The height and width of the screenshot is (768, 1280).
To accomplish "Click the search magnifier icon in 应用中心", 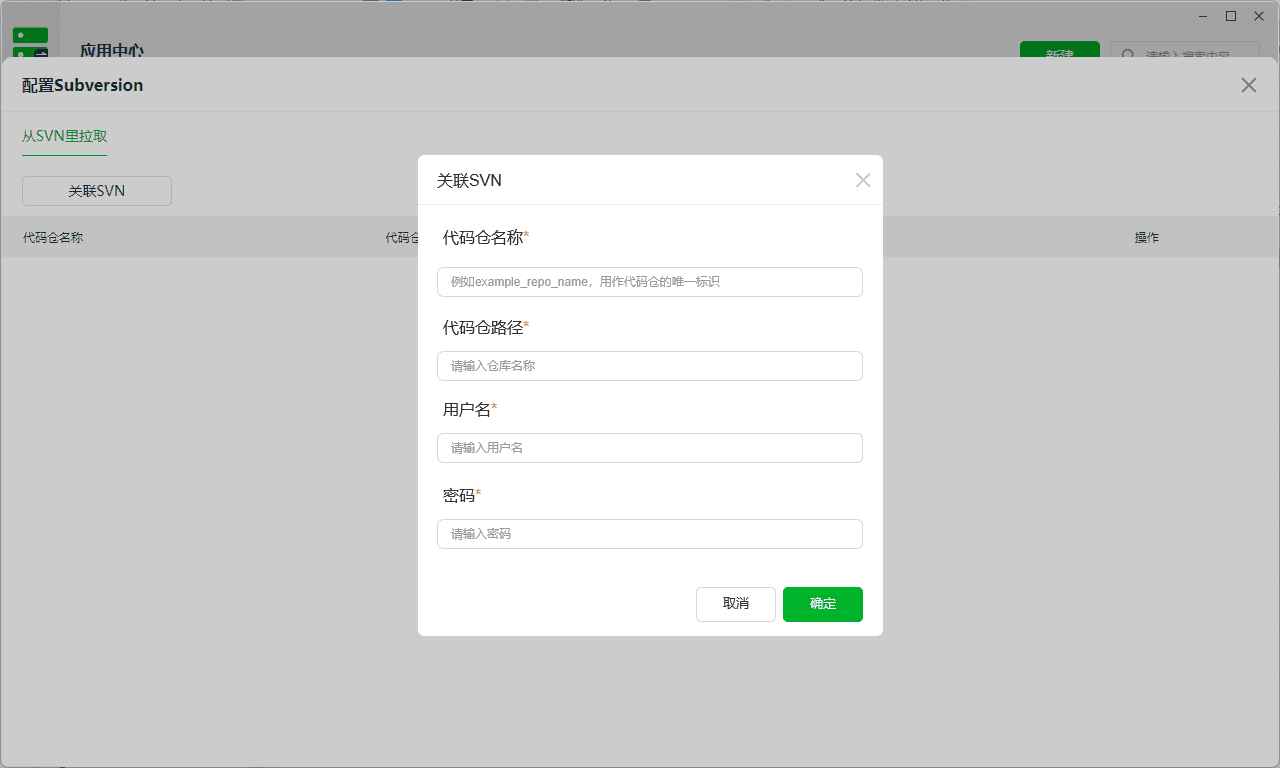I will tap(1128, 54).
